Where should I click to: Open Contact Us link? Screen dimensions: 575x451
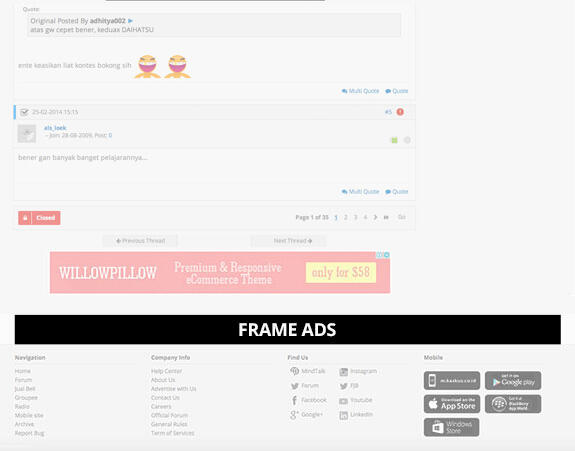165,397
